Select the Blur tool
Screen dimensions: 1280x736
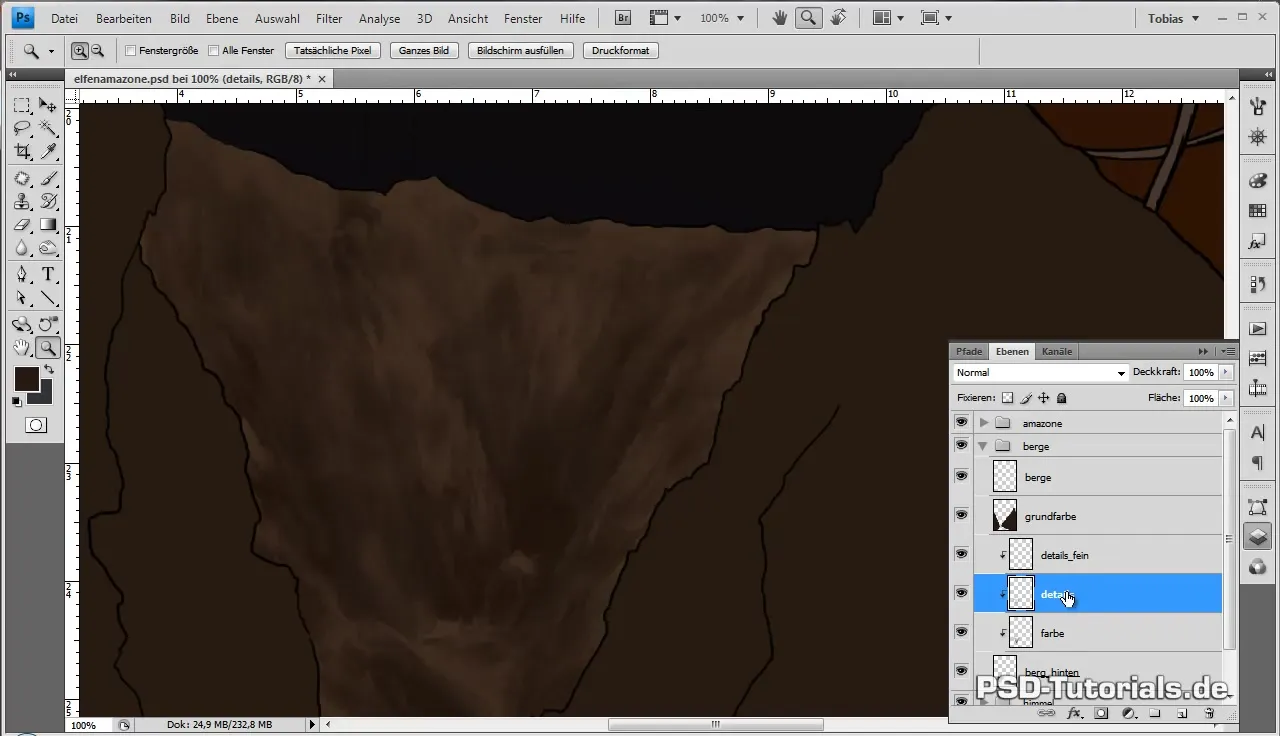(x=22, y=248)
